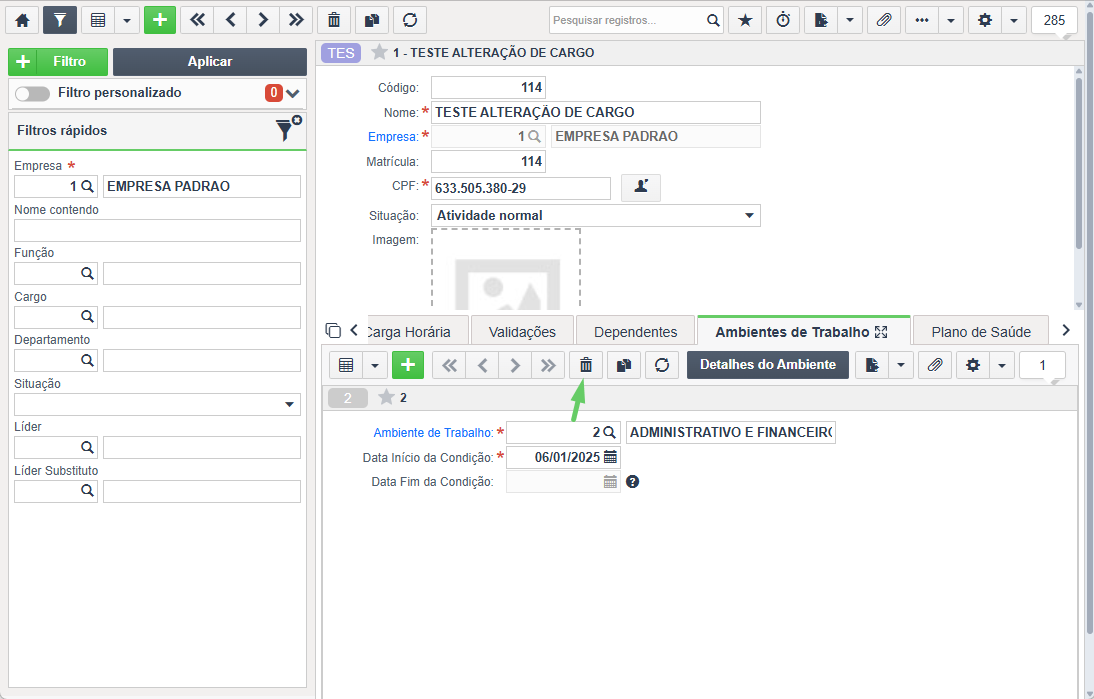Open the Situação dropdown showing Atividade normal
Screen dimensions: 1094x699
tap(596, 216)
